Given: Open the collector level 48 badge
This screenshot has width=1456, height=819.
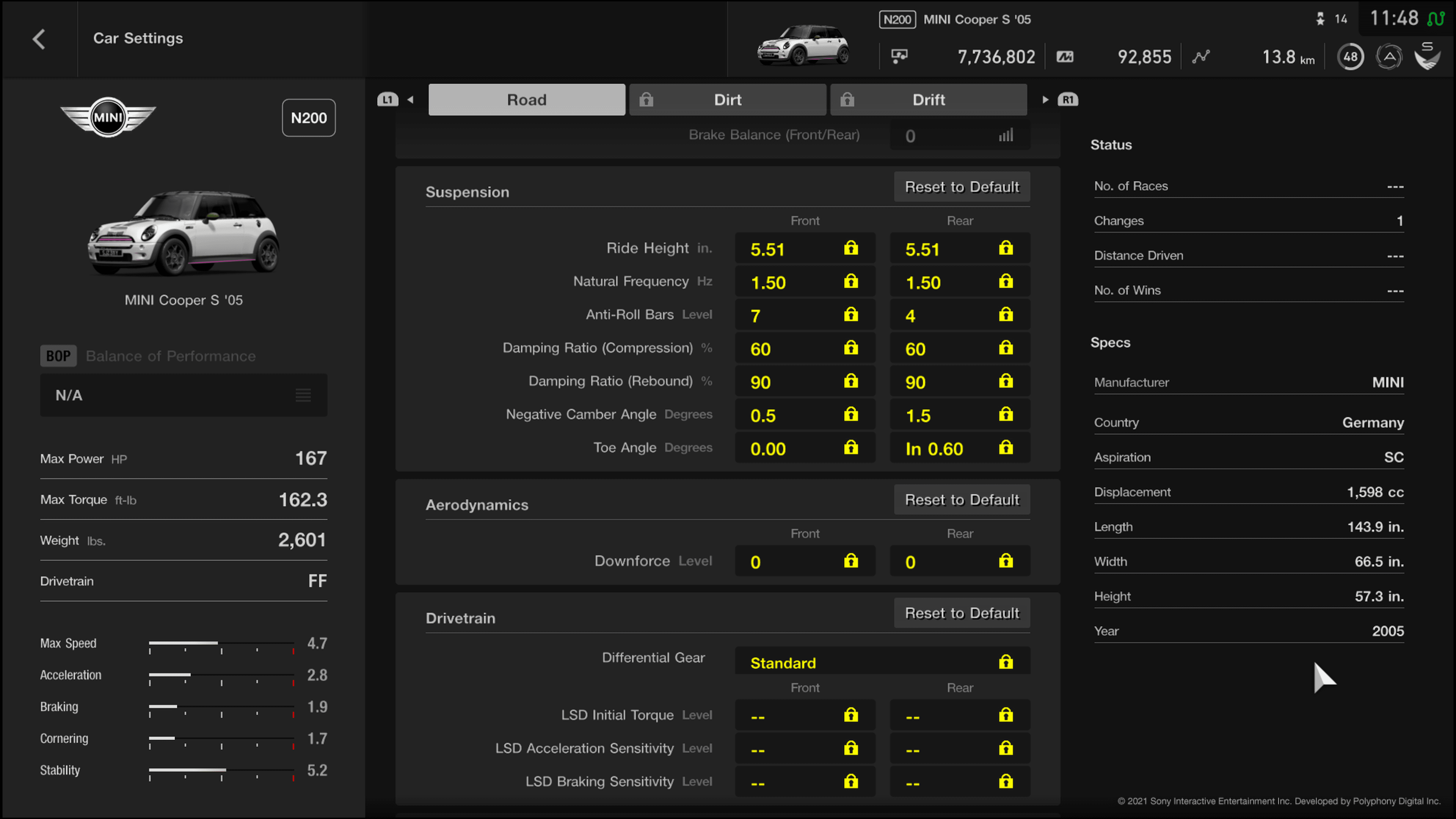Looking at the screenshot, I should click(x=1350, y=56).
